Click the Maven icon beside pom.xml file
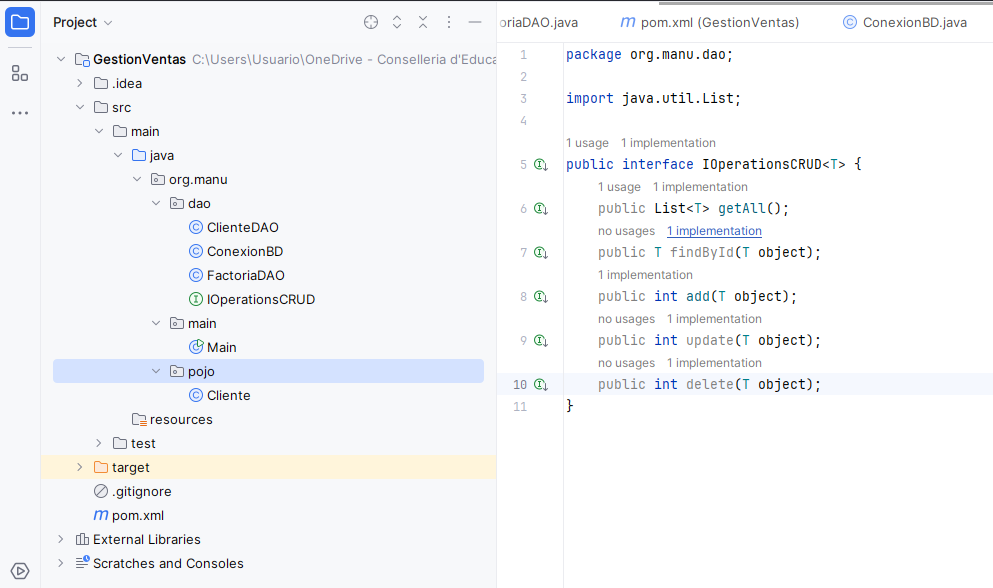This screenshot has height=588, width=993. pyautogui.click(x=101, y=516)
